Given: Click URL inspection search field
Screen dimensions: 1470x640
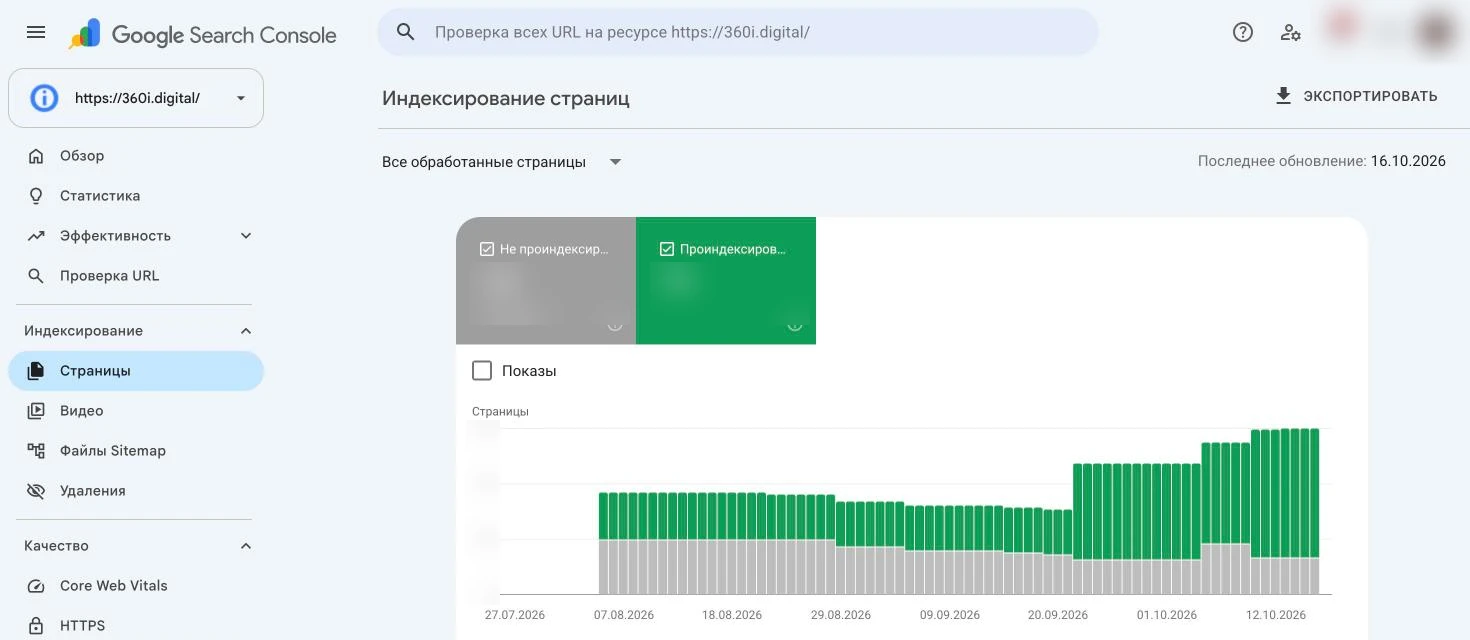Looking at the screenshot, I should click(x=737, y=32).
